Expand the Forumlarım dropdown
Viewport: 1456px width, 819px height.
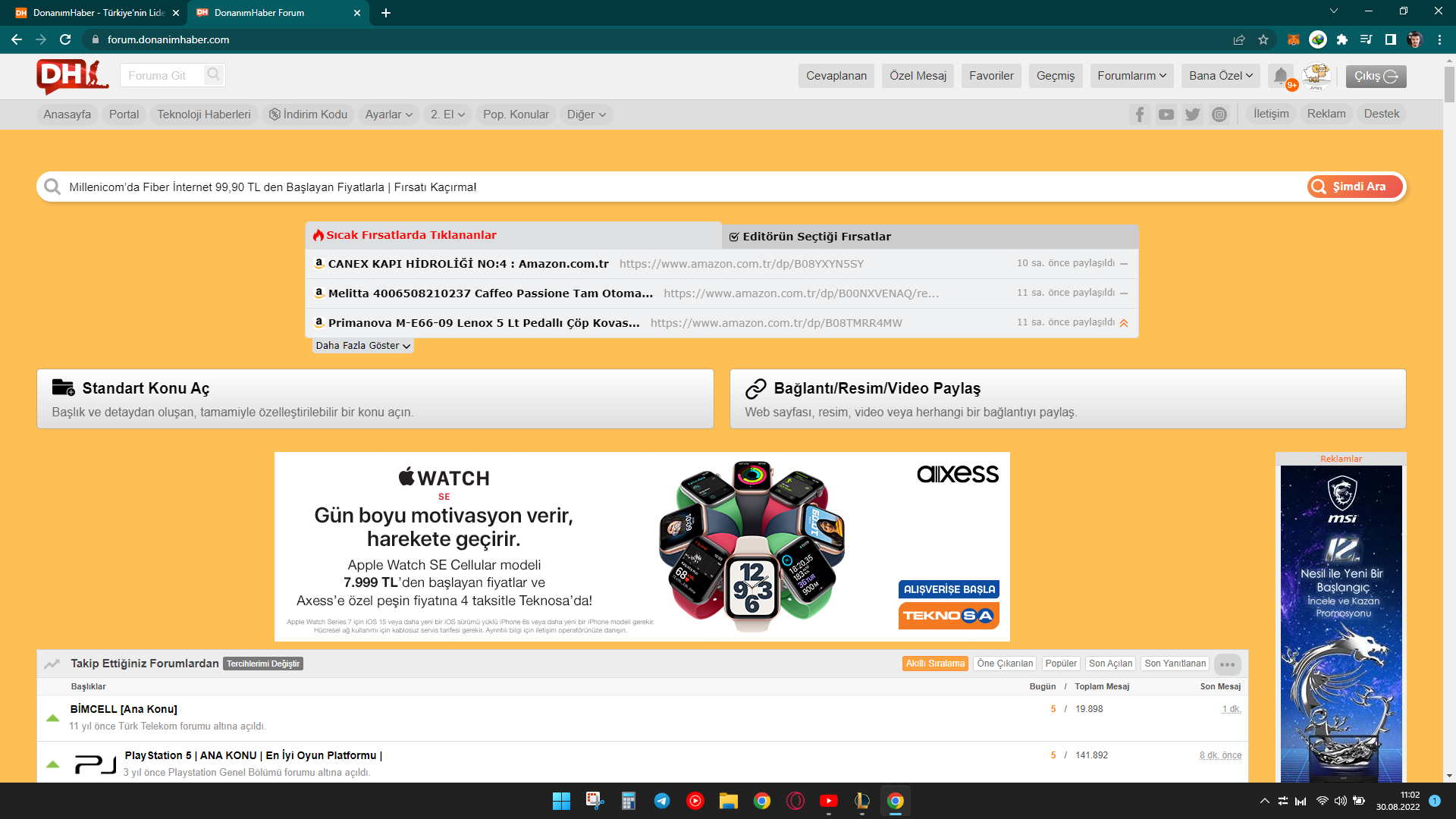click(1131, 76)
